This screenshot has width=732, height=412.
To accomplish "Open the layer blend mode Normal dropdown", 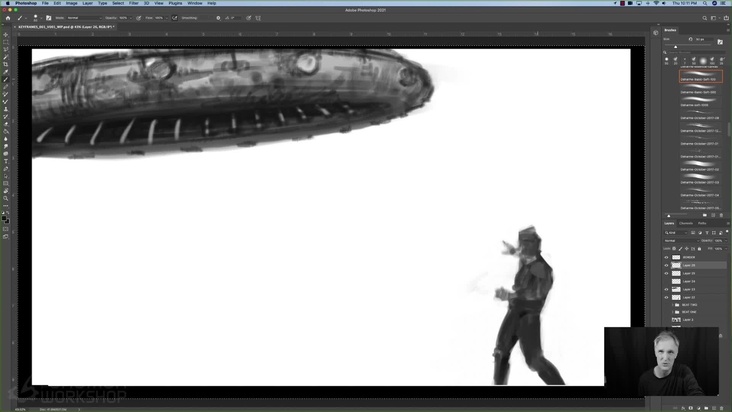I will (x=681, y=241).
